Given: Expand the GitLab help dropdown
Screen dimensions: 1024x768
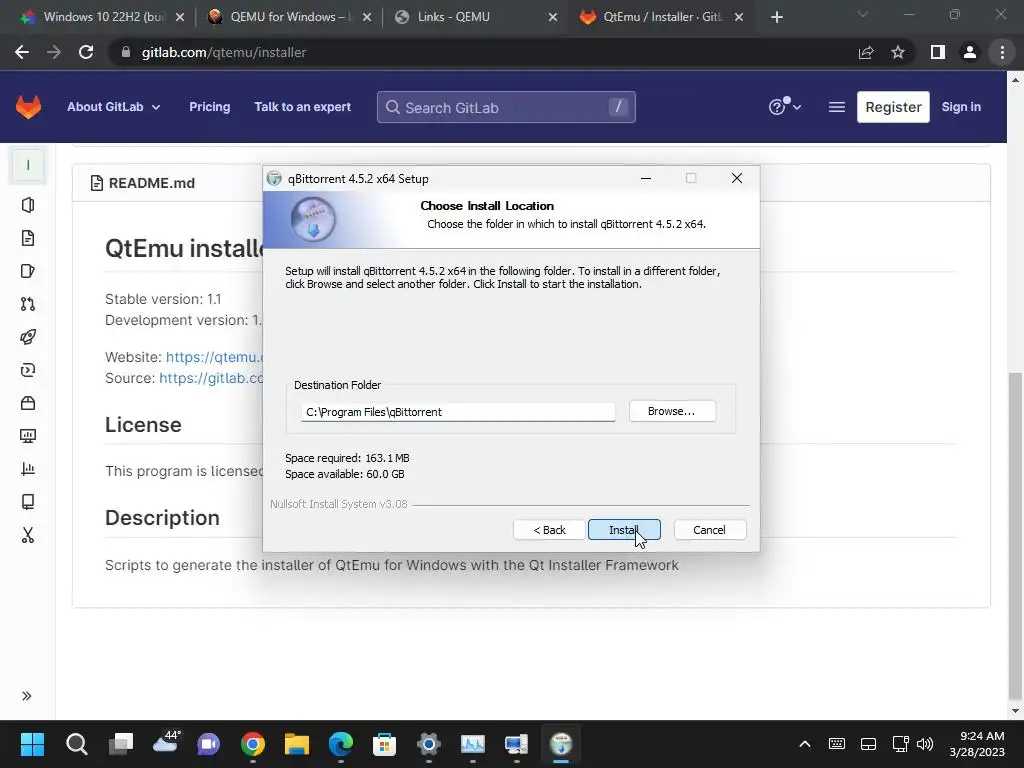Looking at the screenshot, I should tap(785, 107).
